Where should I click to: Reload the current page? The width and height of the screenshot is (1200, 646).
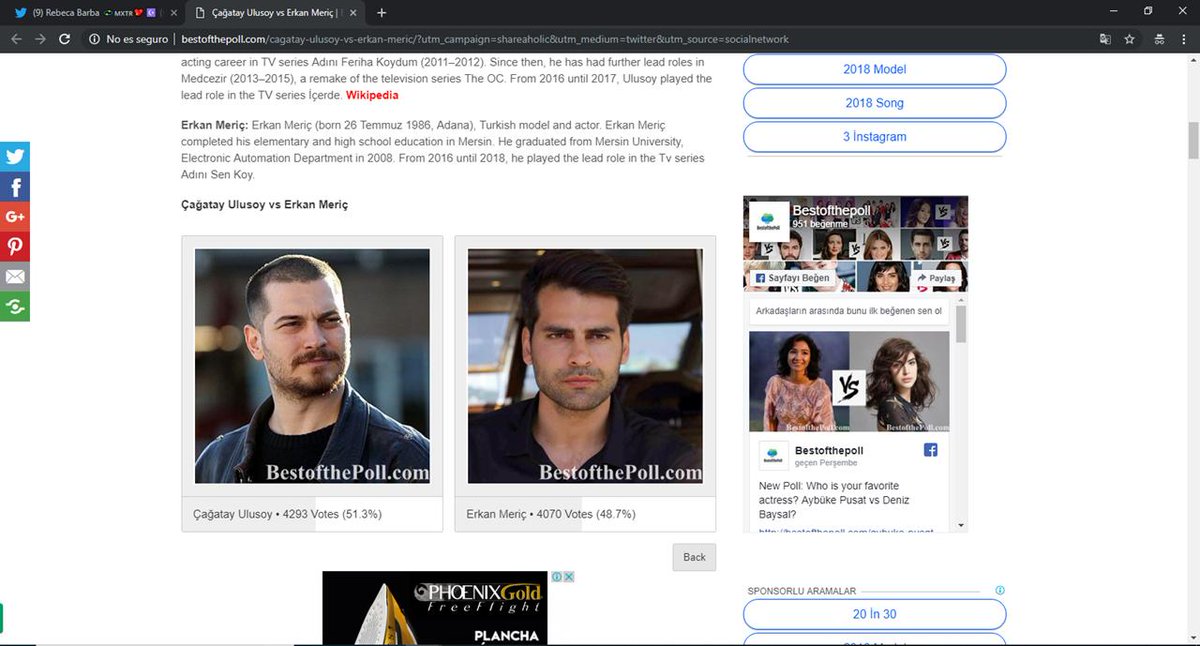[x=65, y=39]
